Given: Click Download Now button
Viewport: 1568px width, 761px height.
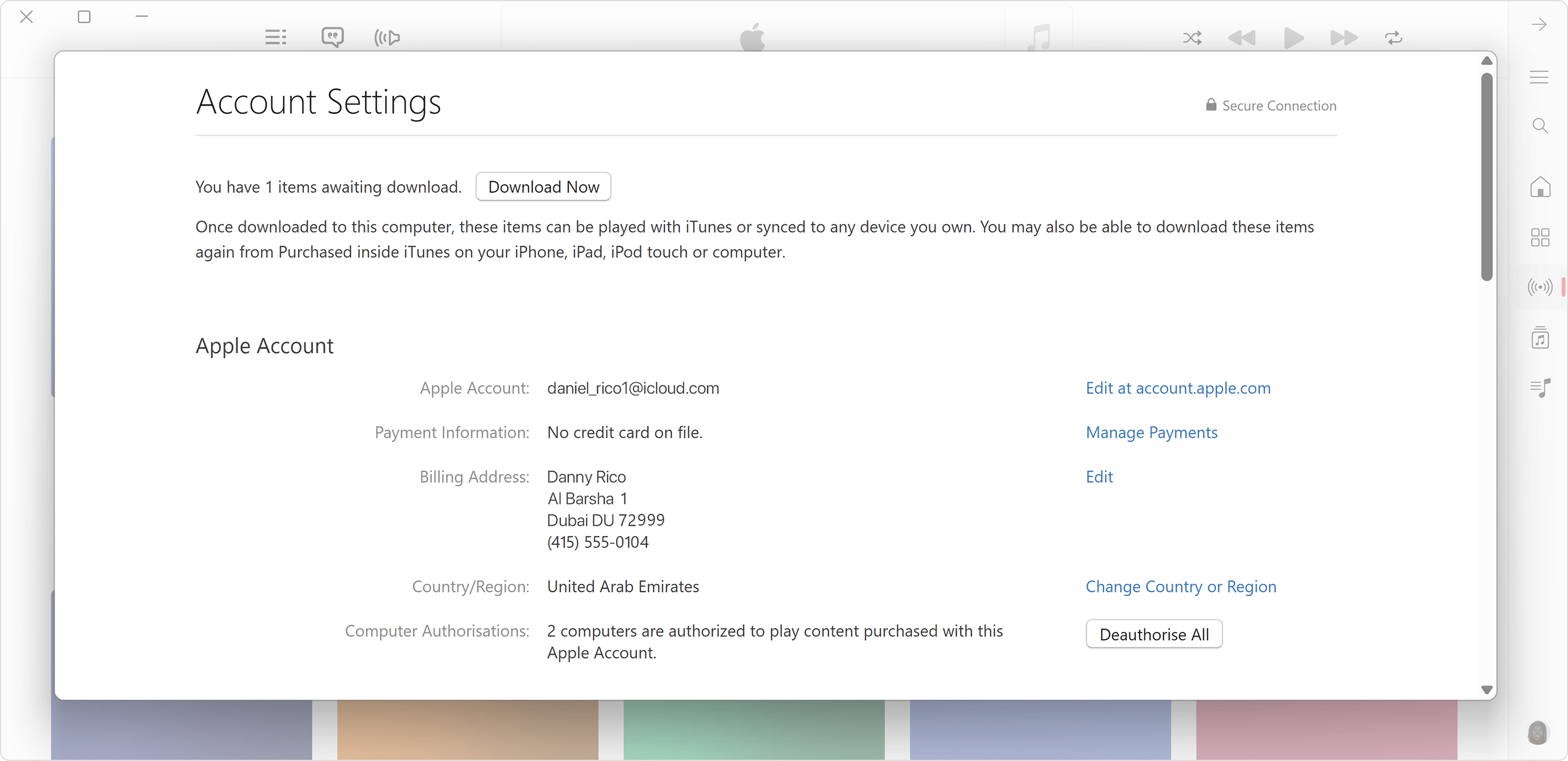Looking at the screenshot, I should click(544, 186).
